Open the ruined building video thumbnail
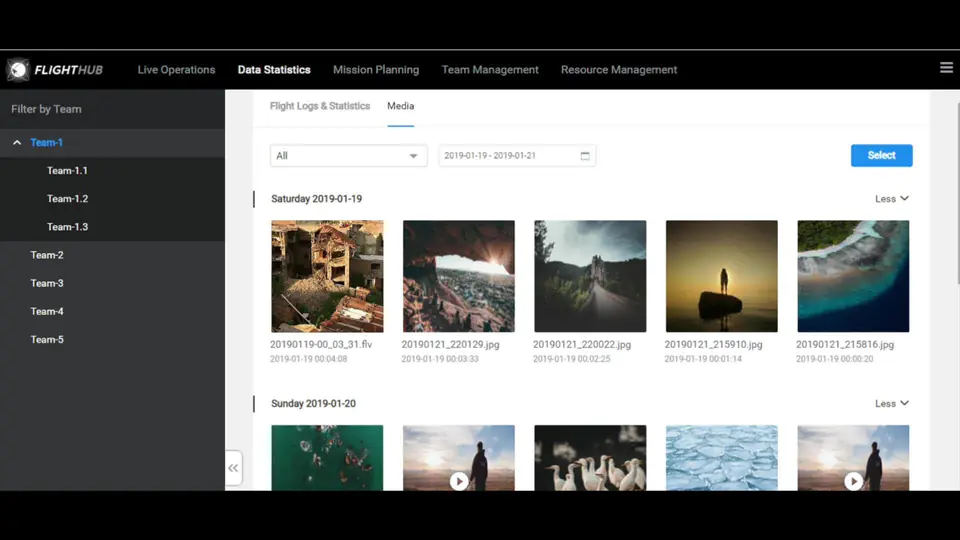Viewport: 960px width, 540px height. point(327,276)
